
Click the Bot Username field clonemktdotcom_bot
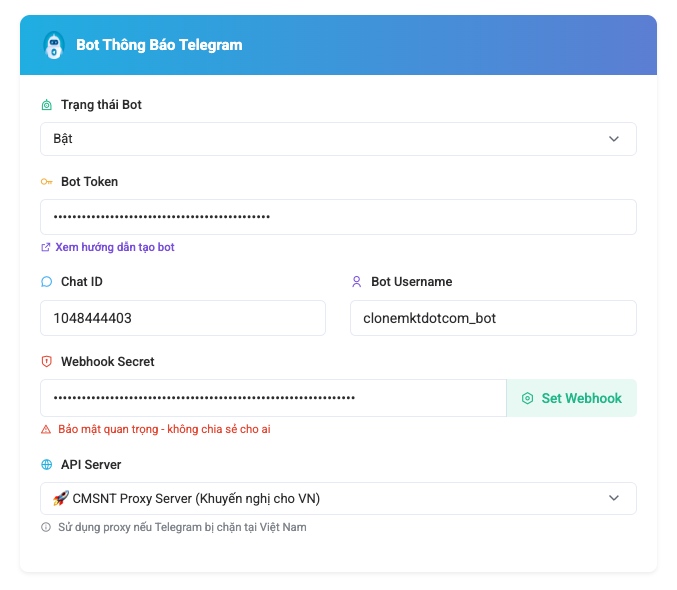click(x=493, y=318)
